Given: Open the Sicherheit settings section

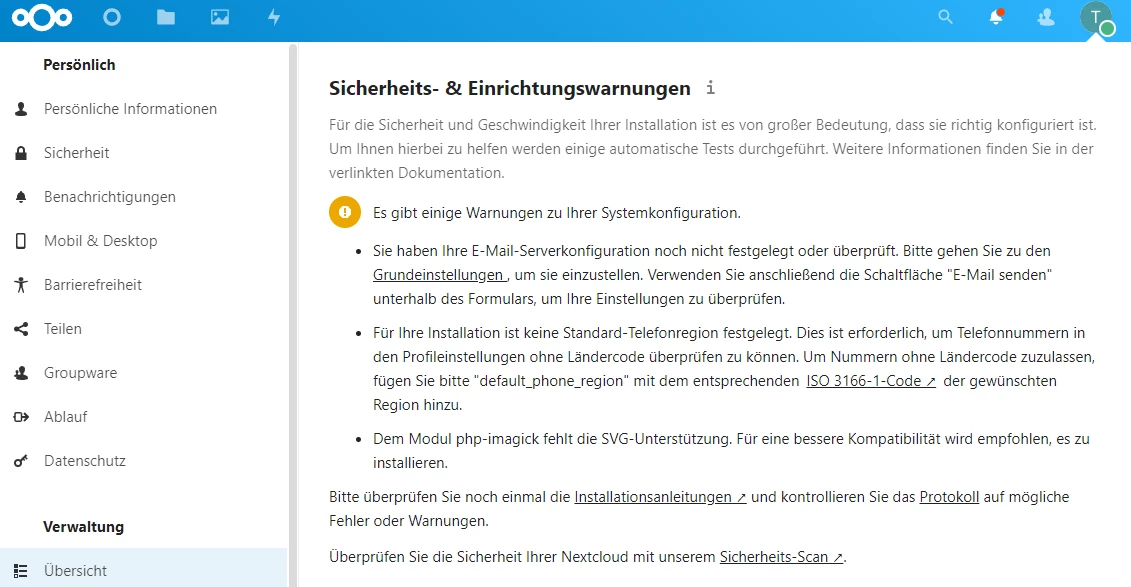Looking at the screenshot, I should coord(76,153).
